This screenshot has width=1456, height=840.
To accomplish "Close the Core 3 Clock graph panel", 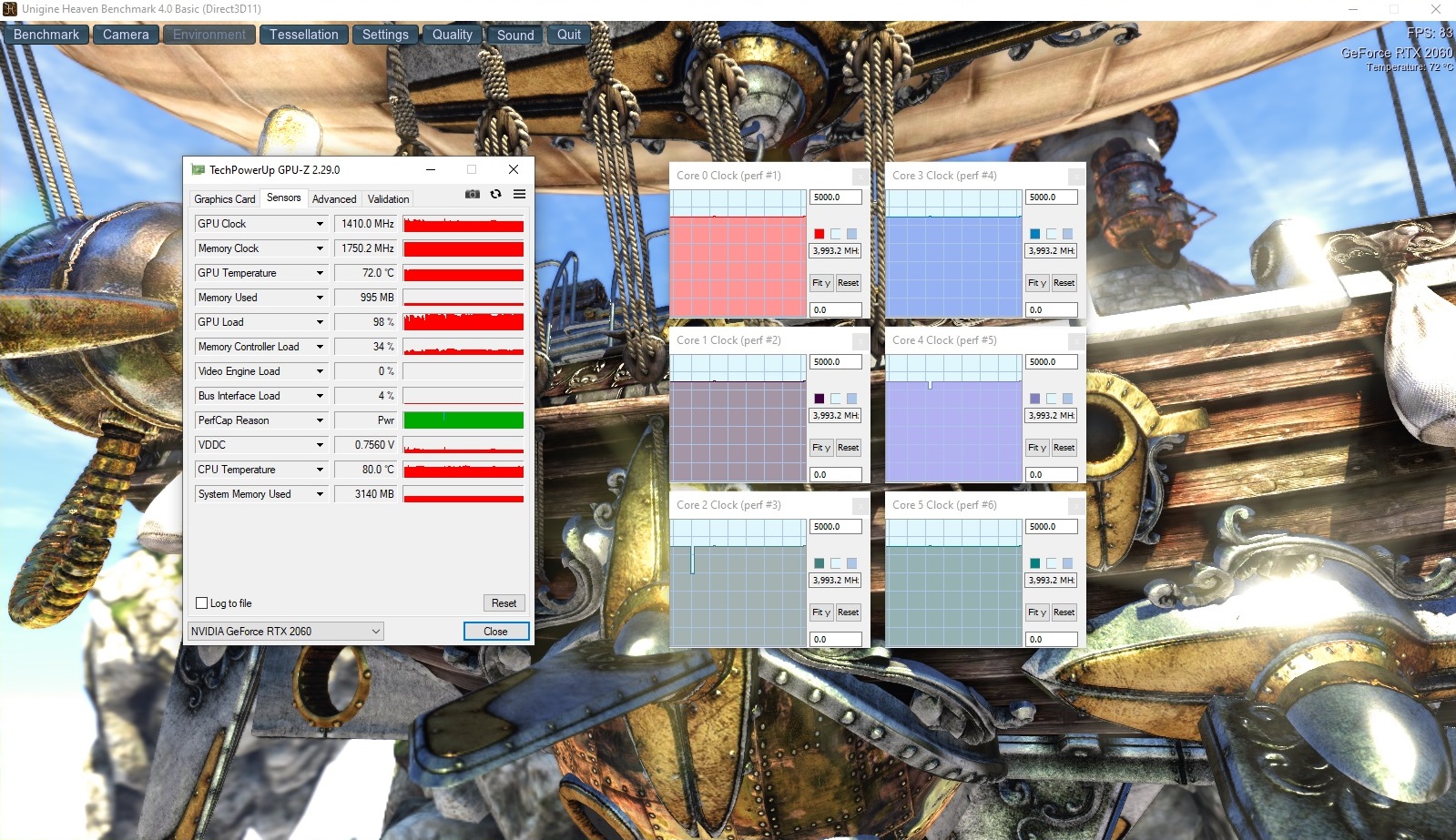I will pos(1076,176).
